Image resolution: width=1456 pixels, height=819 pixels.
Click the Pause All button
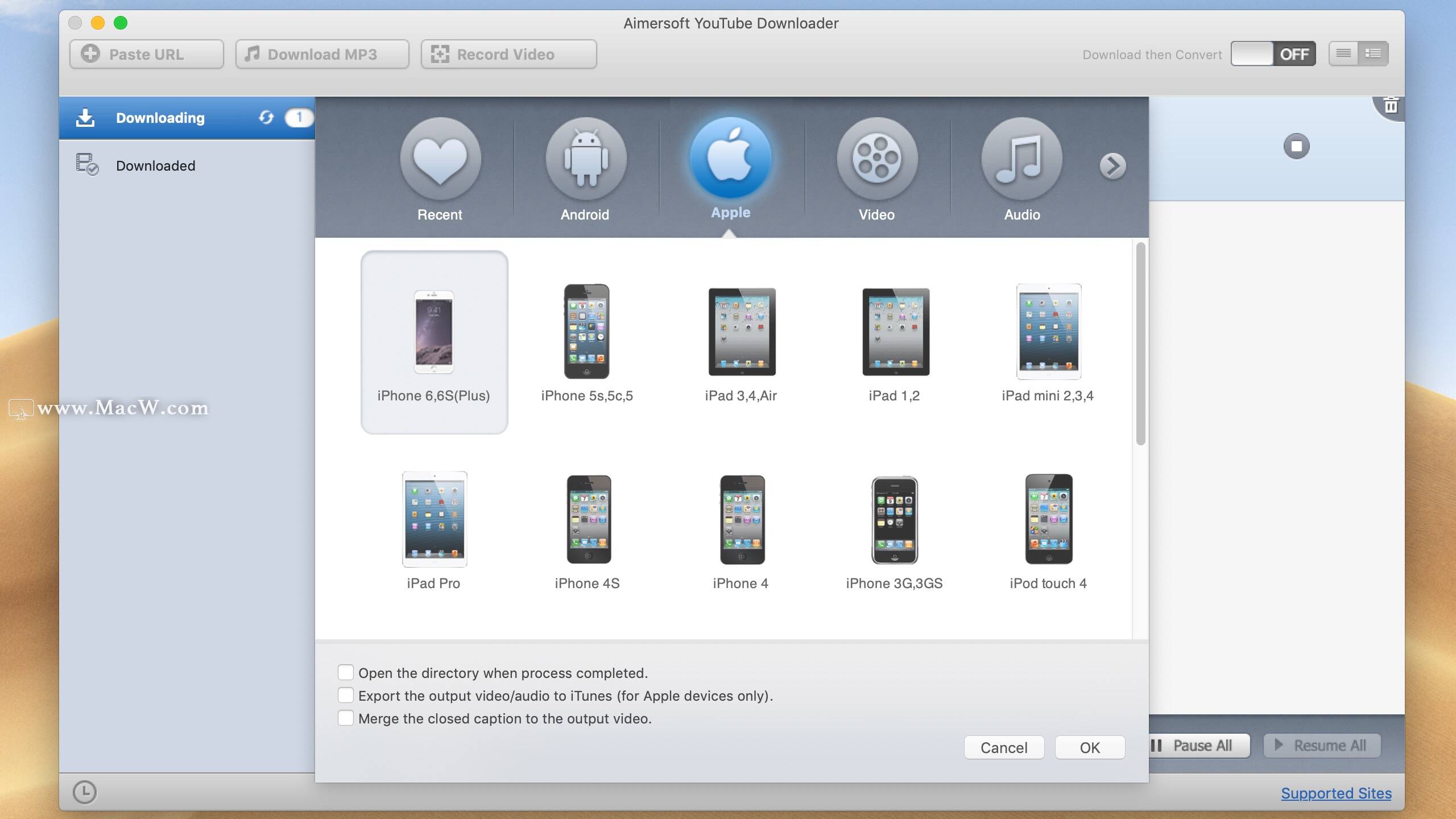point(1199,746)
